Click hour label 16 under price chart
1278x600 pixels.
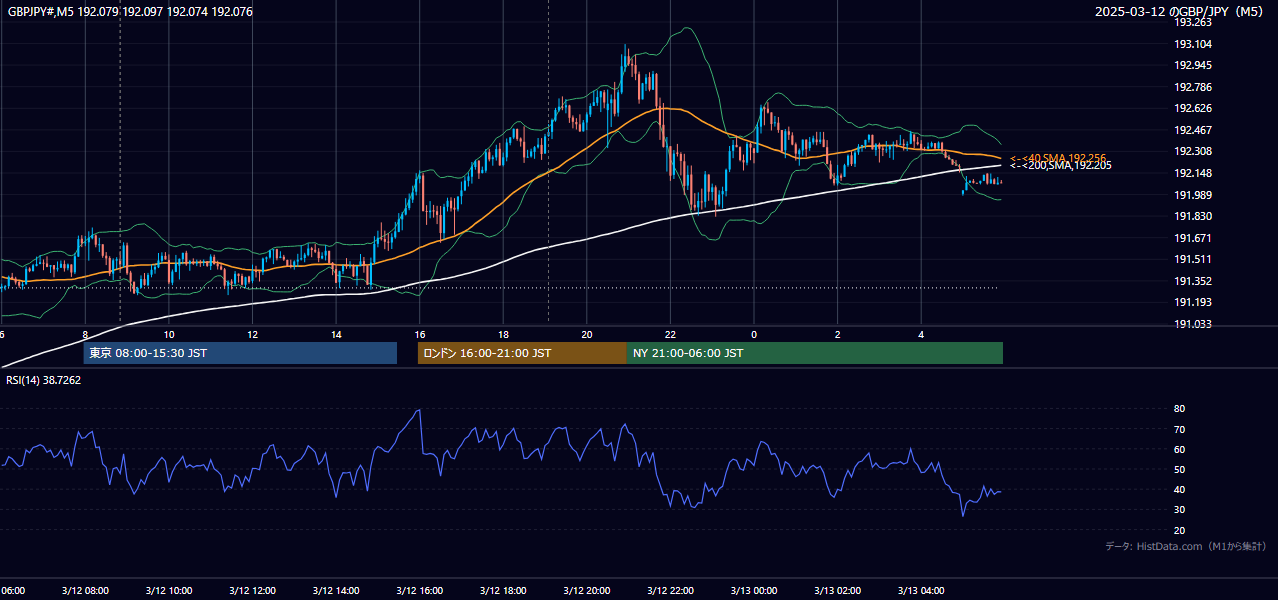pyautogui.click(x=420, y=334)
